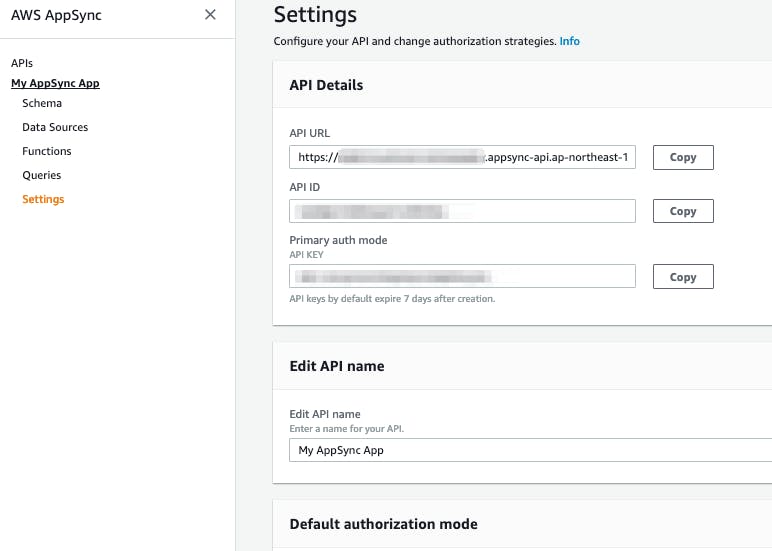Focus the Edit API name input
Image resolution: width=772 pixels, height=551 pixels.
click(530, 450)
